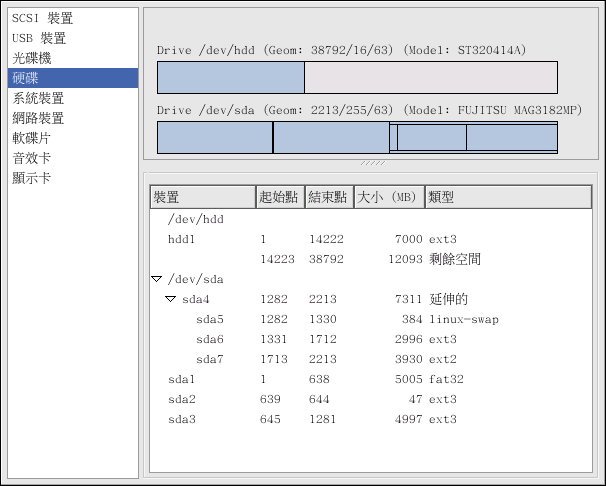This screenshot has height=486, width=606.
Task: Click the free space block of /dev/hdd
Action: tap(430, 77)
